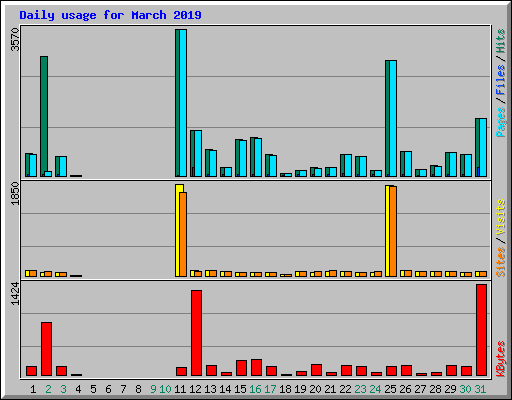Select day label 4 on the axis
Image resolution: width=512 pixels, height=400 pixels.
[x=78, y=389]
